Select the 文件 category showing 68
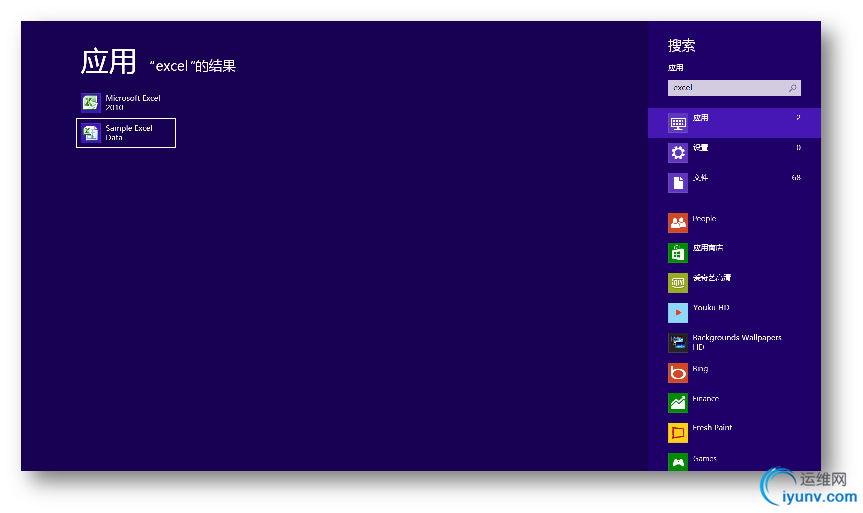Image resolution: width=863 pixels, height=513 pixels. [734, 183]
